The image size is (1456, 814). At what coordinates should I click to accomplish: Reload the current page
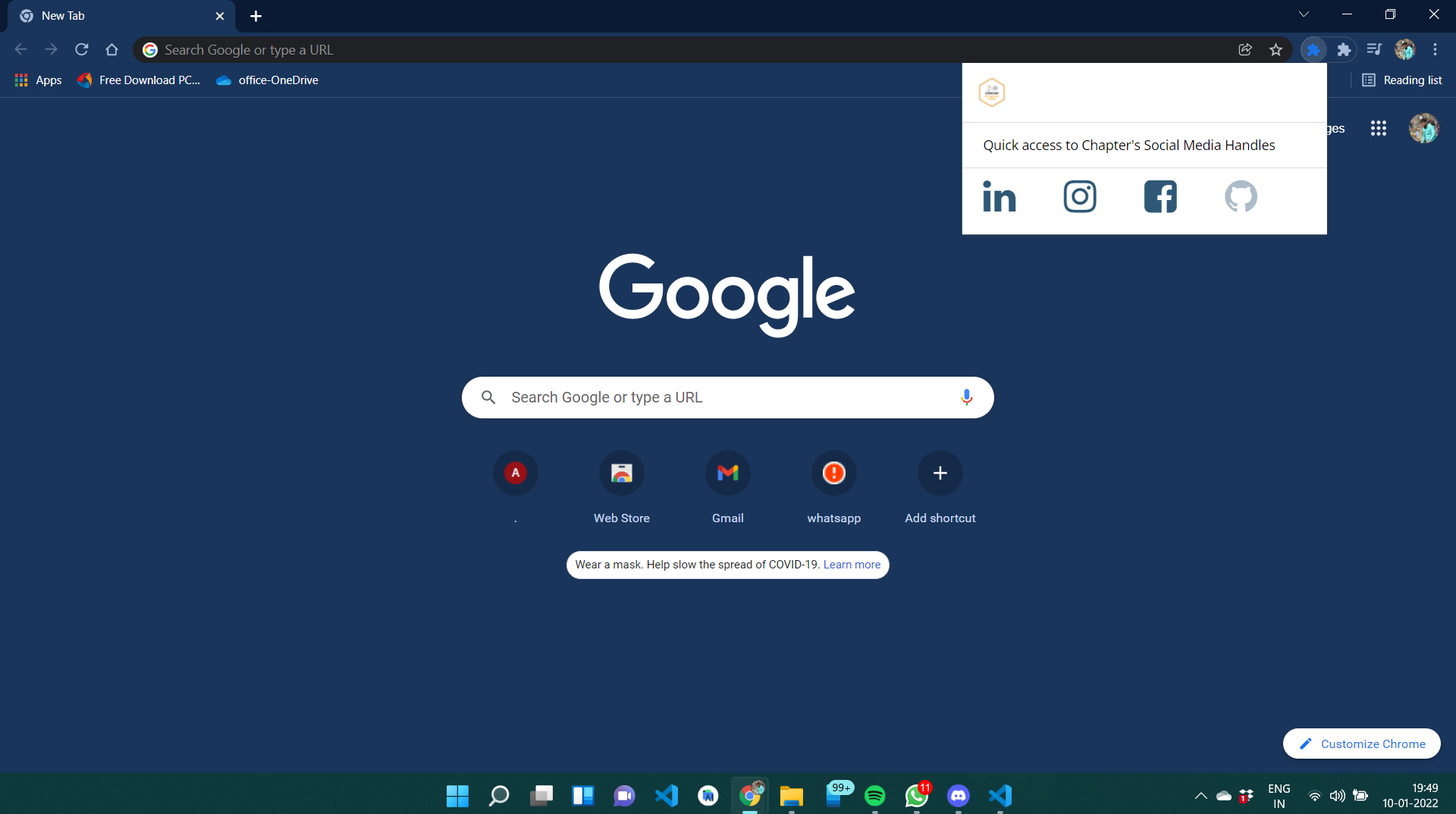(82, 50)
